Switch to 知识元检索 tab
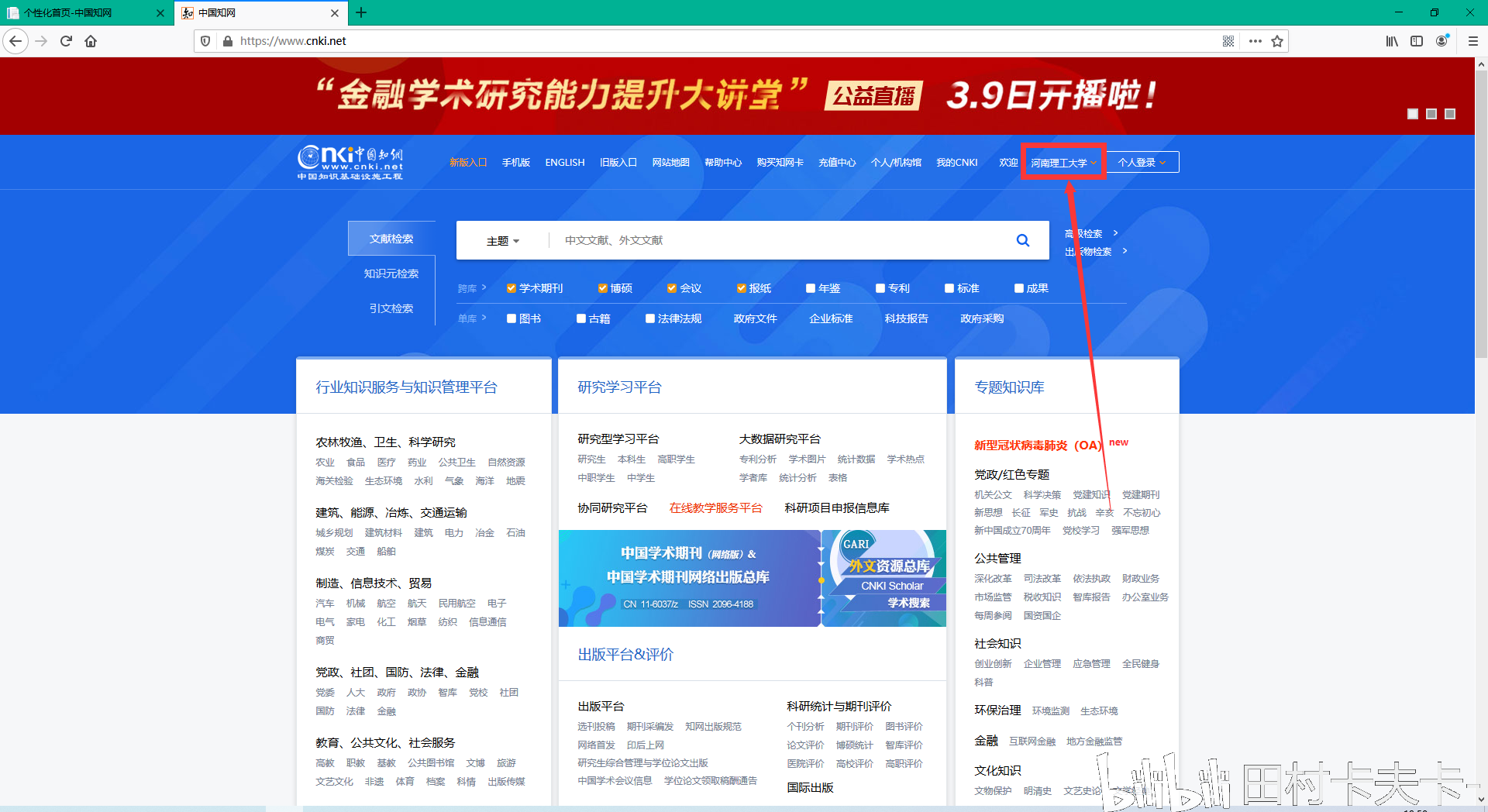The height and width of the screenshot is (812, 1488). tap(391, 274)
